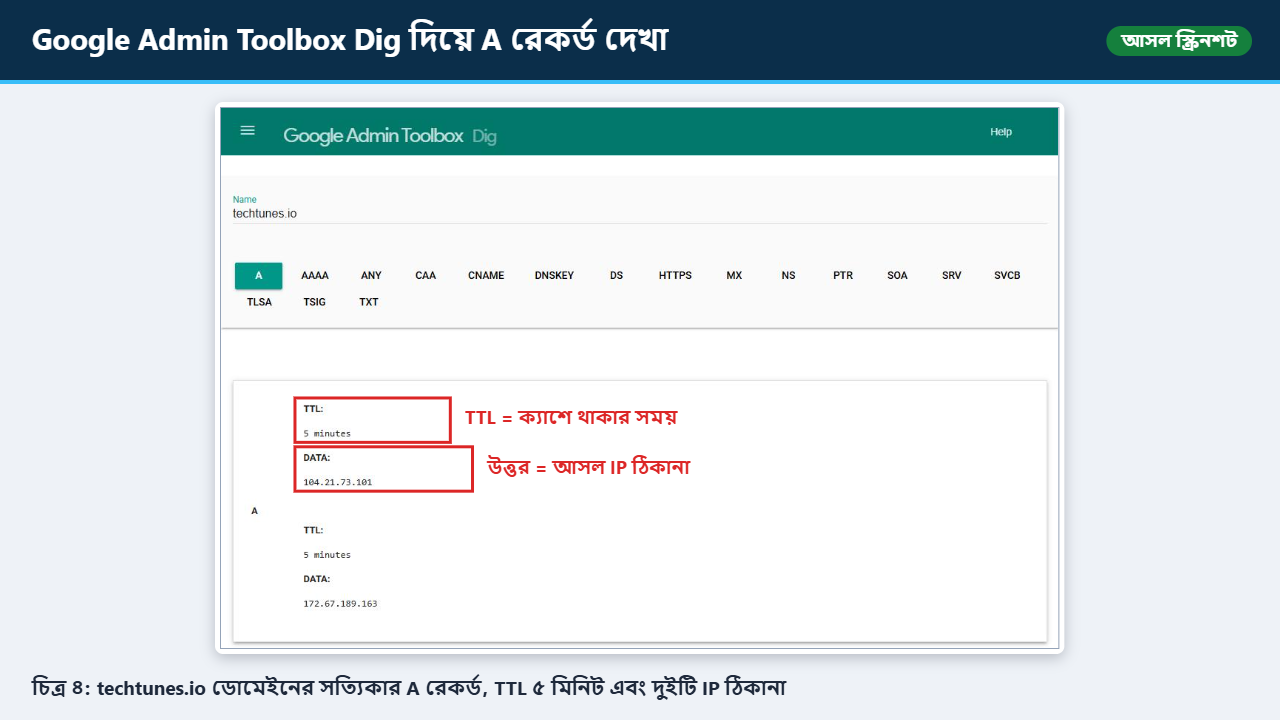Image resolution: width=1280 pixels, height=720 pixels.
Task: Select the CNAME record type
Action: 486,276
